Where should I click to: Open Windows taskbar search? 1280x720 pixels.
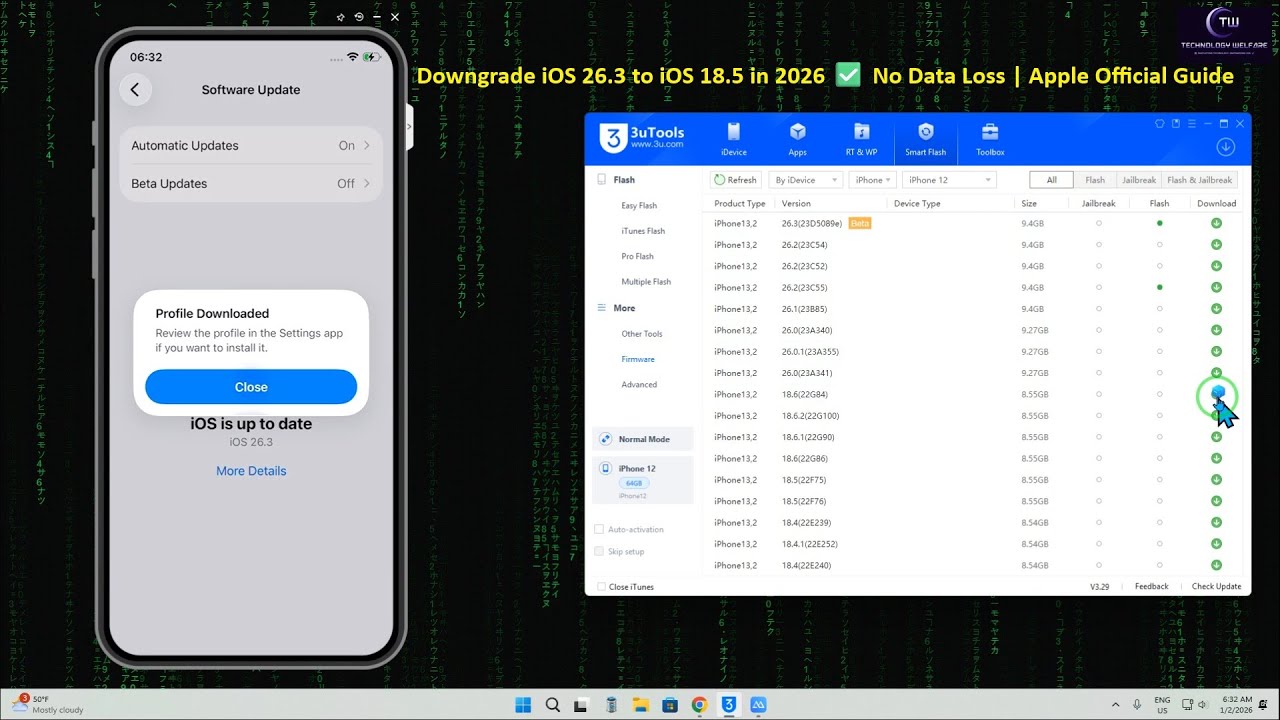552,705
